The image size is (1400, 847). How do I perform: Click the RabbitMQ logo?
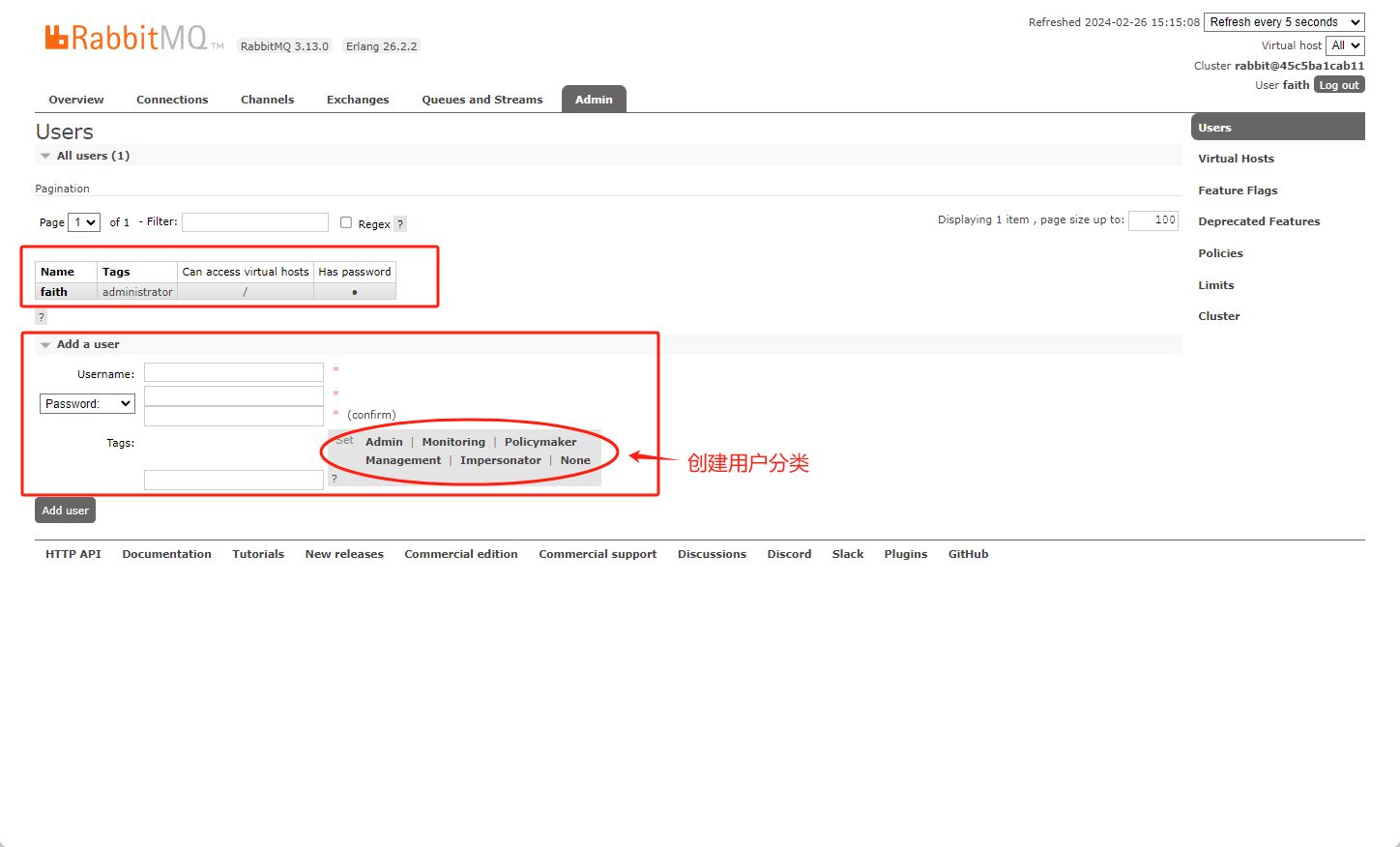pos(126,38)
